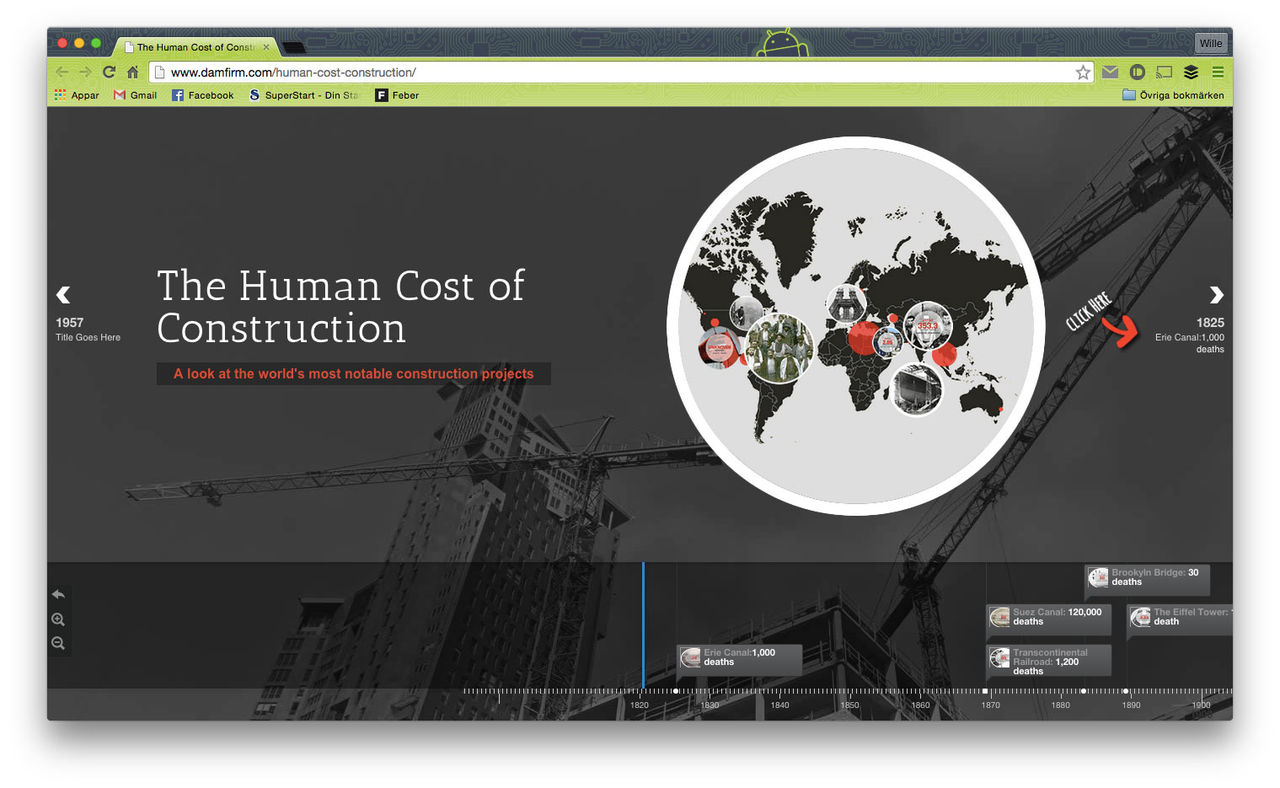
Task: Select Erie Canal timeline marker
Action: tap(740, 658)
